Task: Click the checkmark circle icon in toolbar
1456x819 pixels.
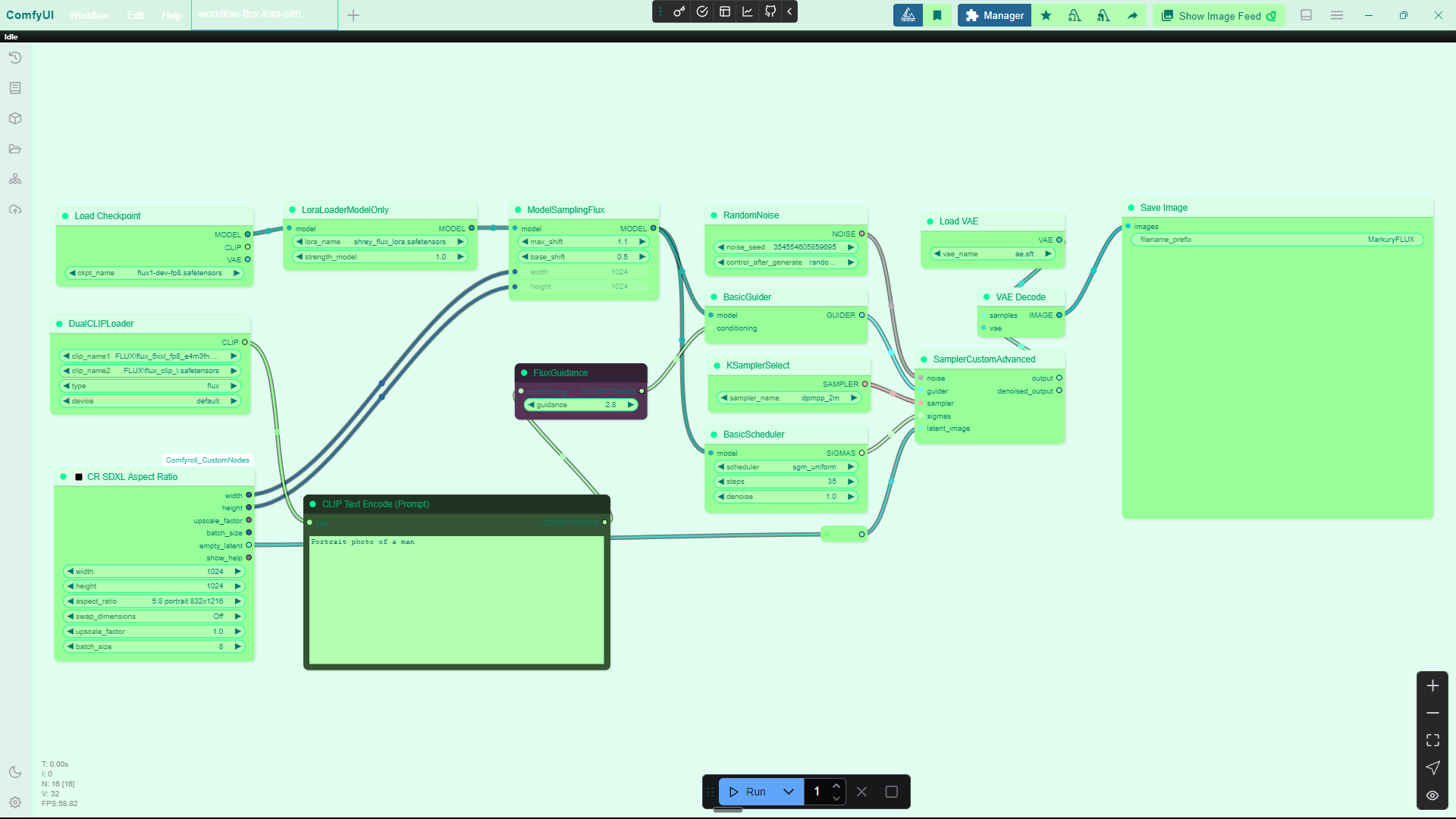Action: (702, 11)
